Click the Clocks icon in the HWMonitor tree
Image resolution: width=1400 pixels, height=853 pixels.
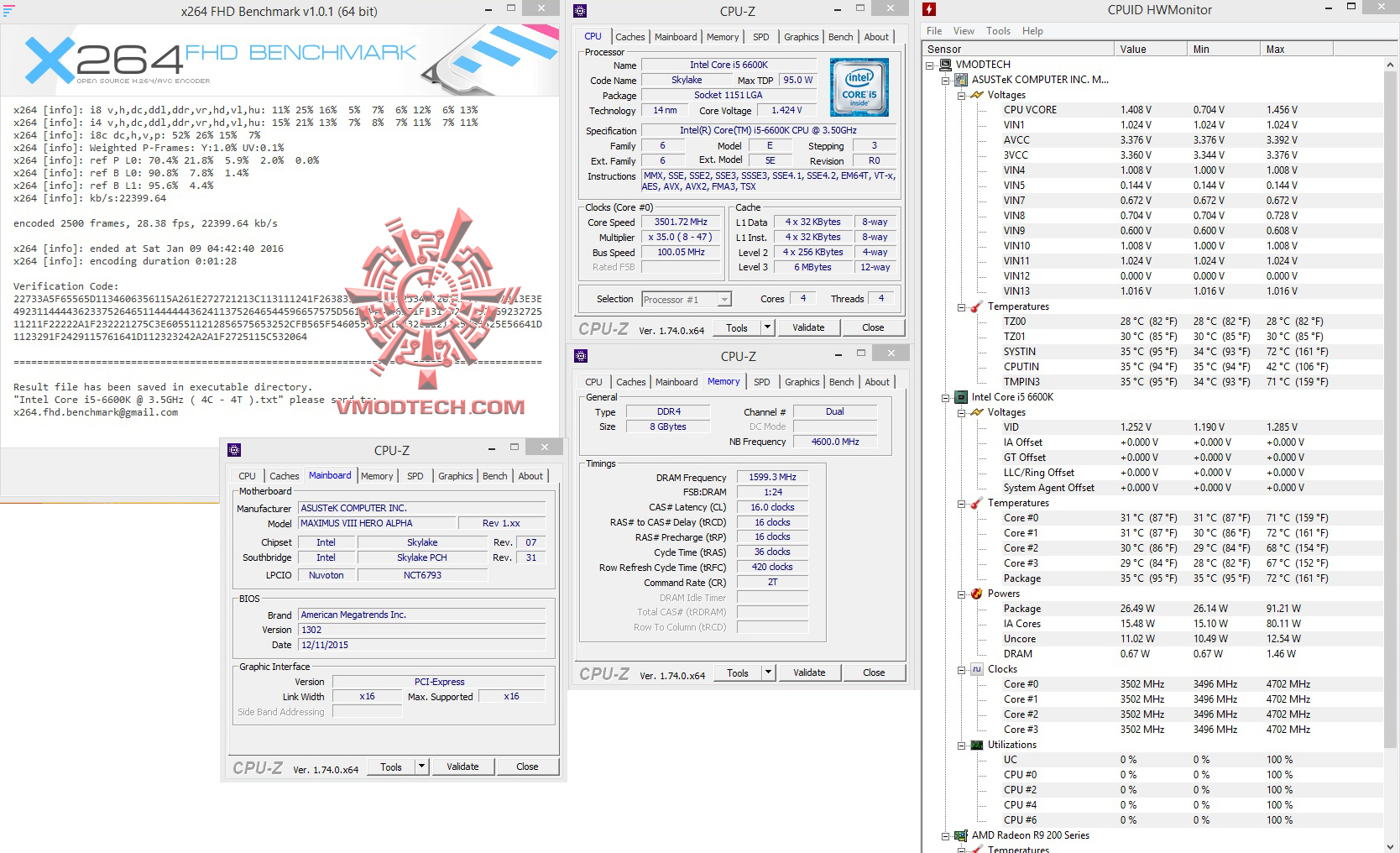[977, 669]
